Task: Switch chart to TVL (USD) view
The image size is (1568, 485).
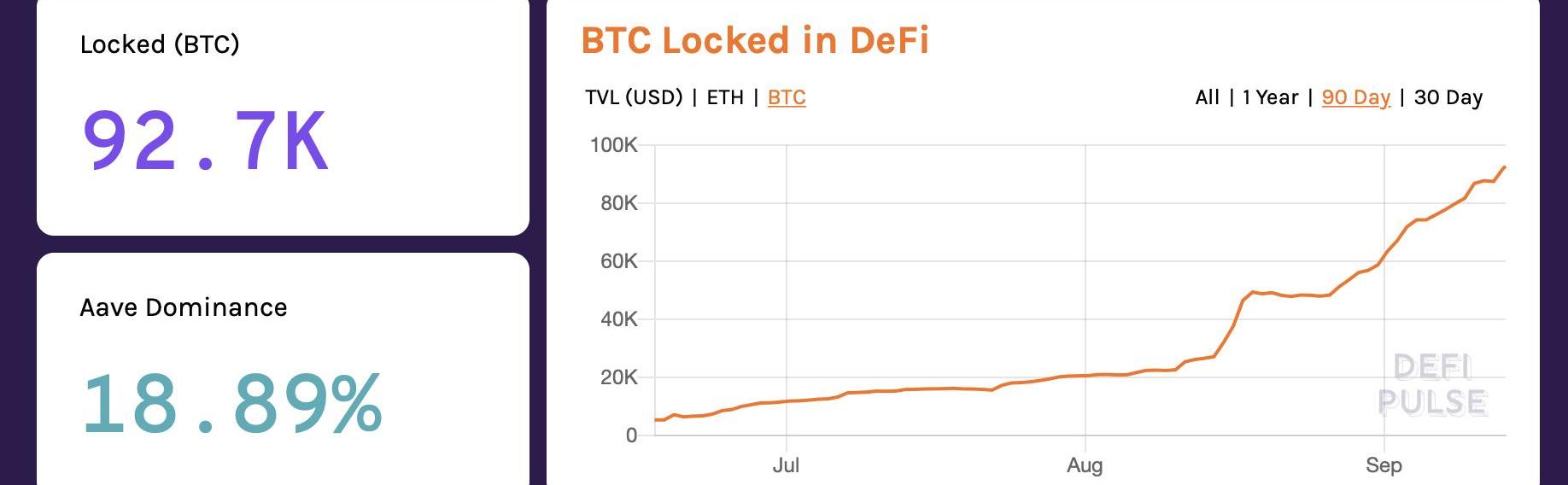Action: pos(634,97)
